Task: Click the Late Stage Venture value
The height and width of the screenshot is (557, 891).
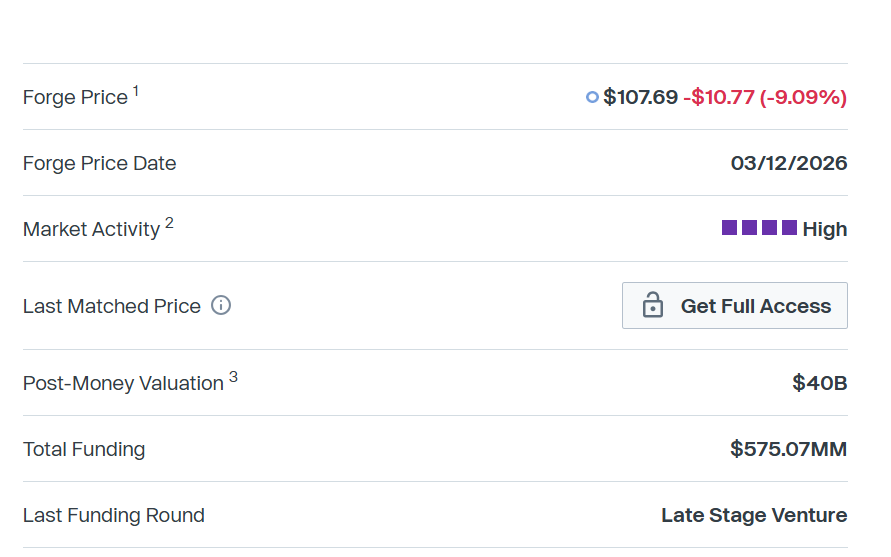Action: tap(754, 515)
